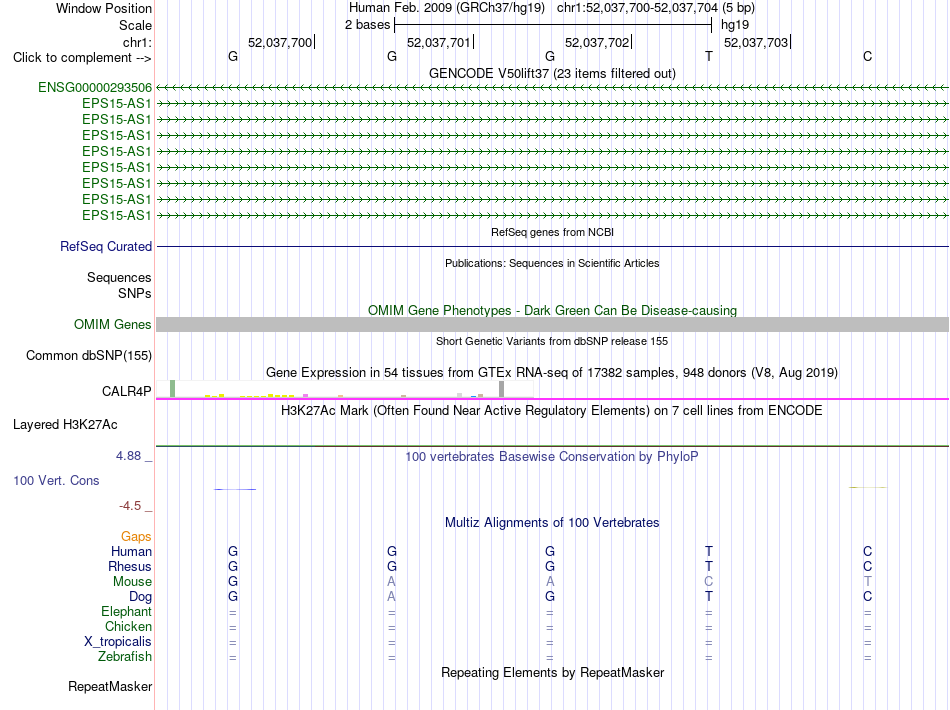Image resolution: width=950 pixels, height=710 pixels.
Task: Click the Zebrafish species label
Action: click(x=125, y=656)
